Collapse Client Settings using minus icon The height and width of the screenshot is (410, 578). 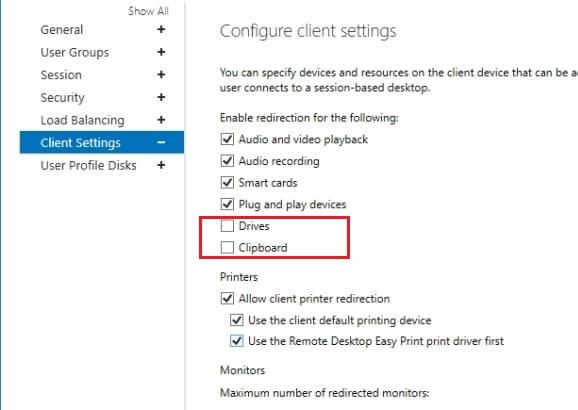[x=161, y=142]
